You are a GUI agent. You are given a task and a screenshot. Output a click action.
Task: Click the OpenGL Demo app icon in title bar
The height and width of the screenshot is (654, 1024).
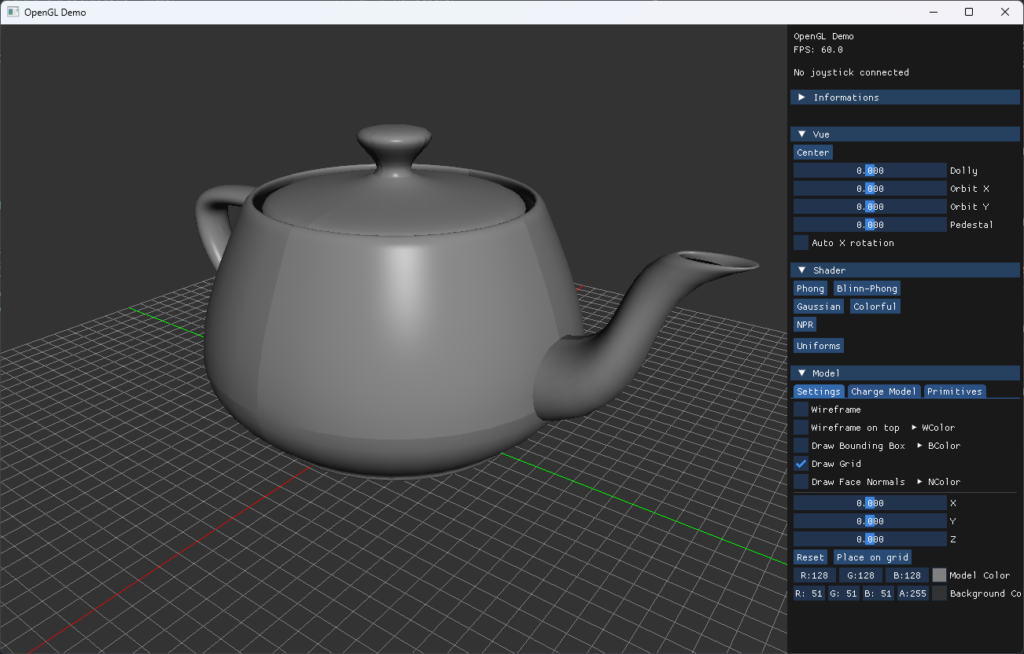[x=12, y=12]
